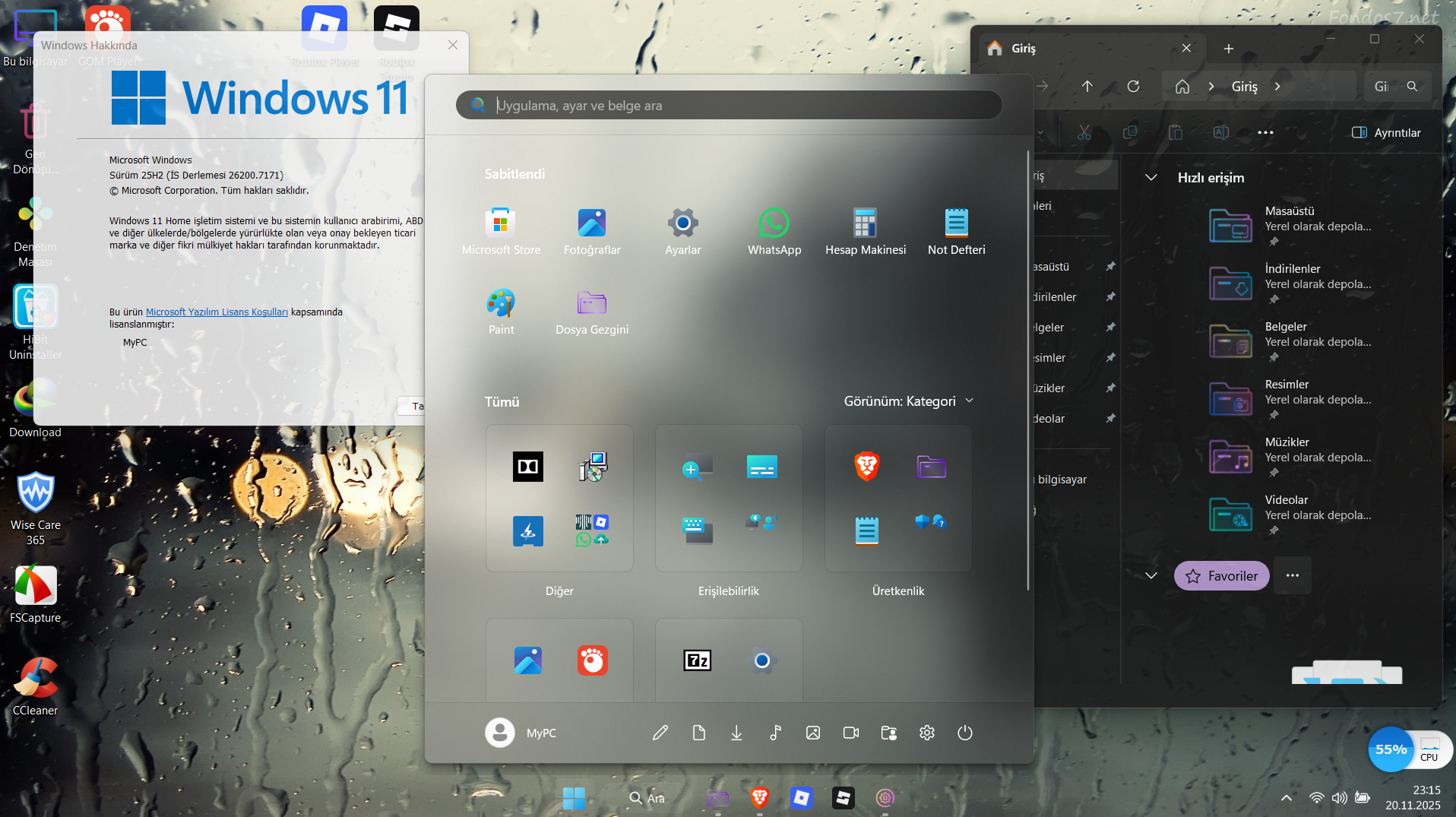
Task: Launch Brave browser in Üretkenlik category
Action: click(867, 467)
